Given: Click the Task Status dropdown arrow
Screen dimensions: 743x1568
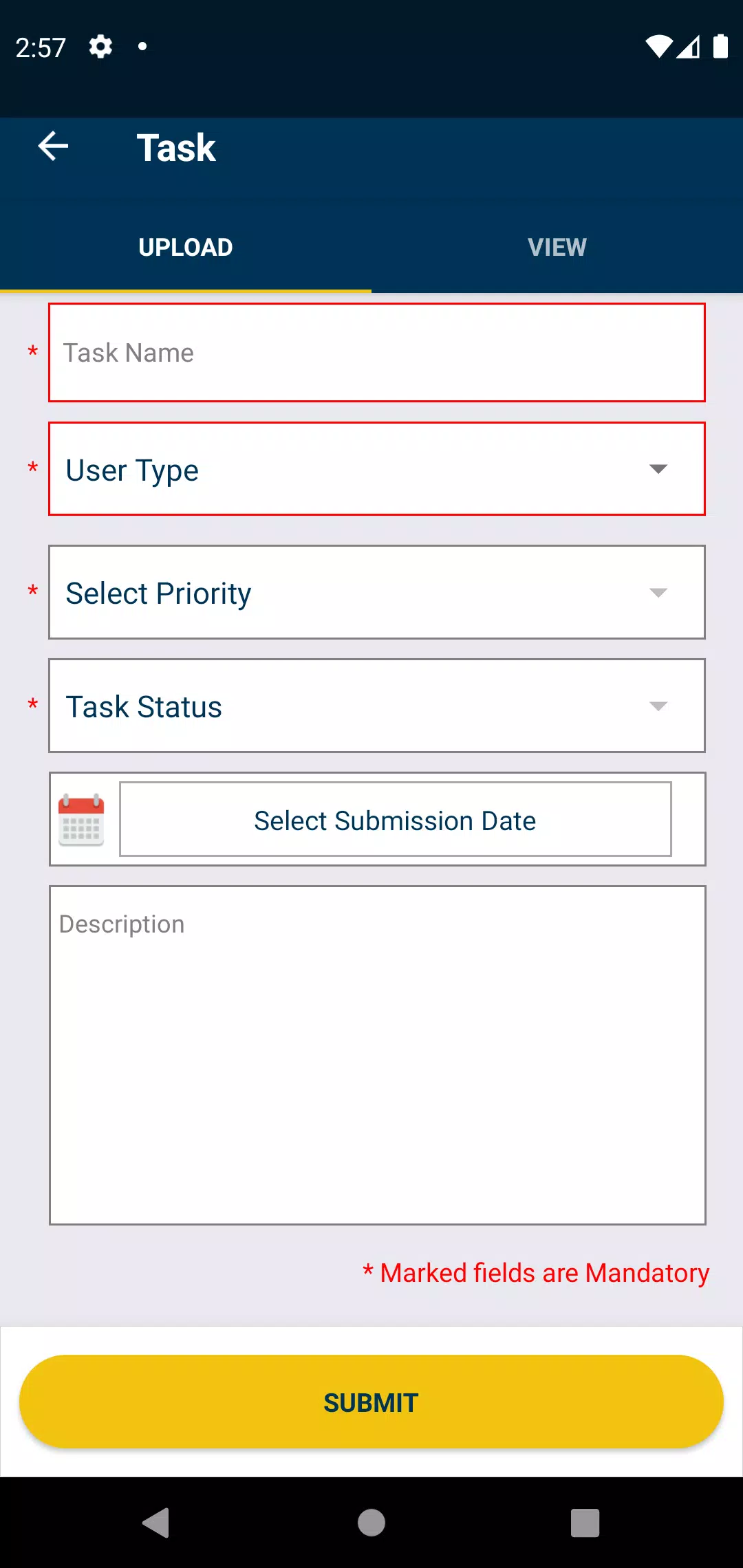Looking at the screenshot, I should [658, 706].
